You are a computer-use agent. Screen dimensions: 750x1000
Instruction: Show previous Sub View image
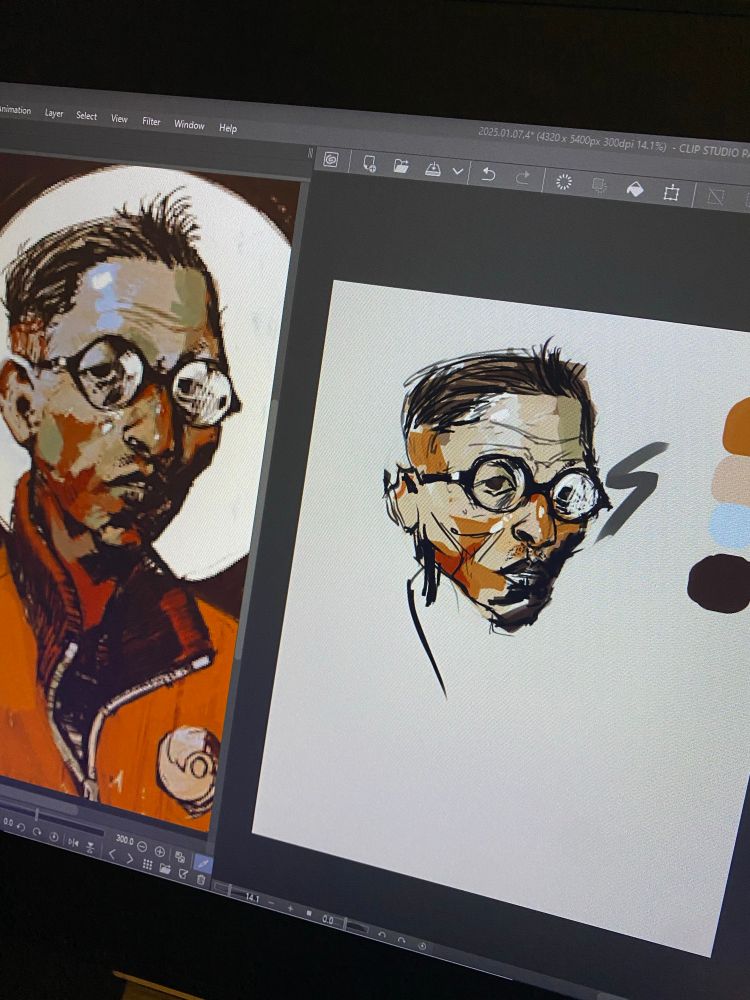(x=112, y=855)
